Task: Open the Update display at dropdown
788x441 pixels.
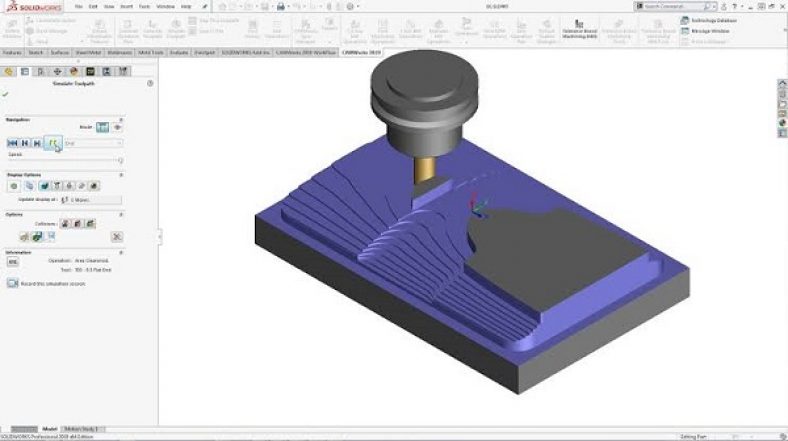Action: [90, 200]
